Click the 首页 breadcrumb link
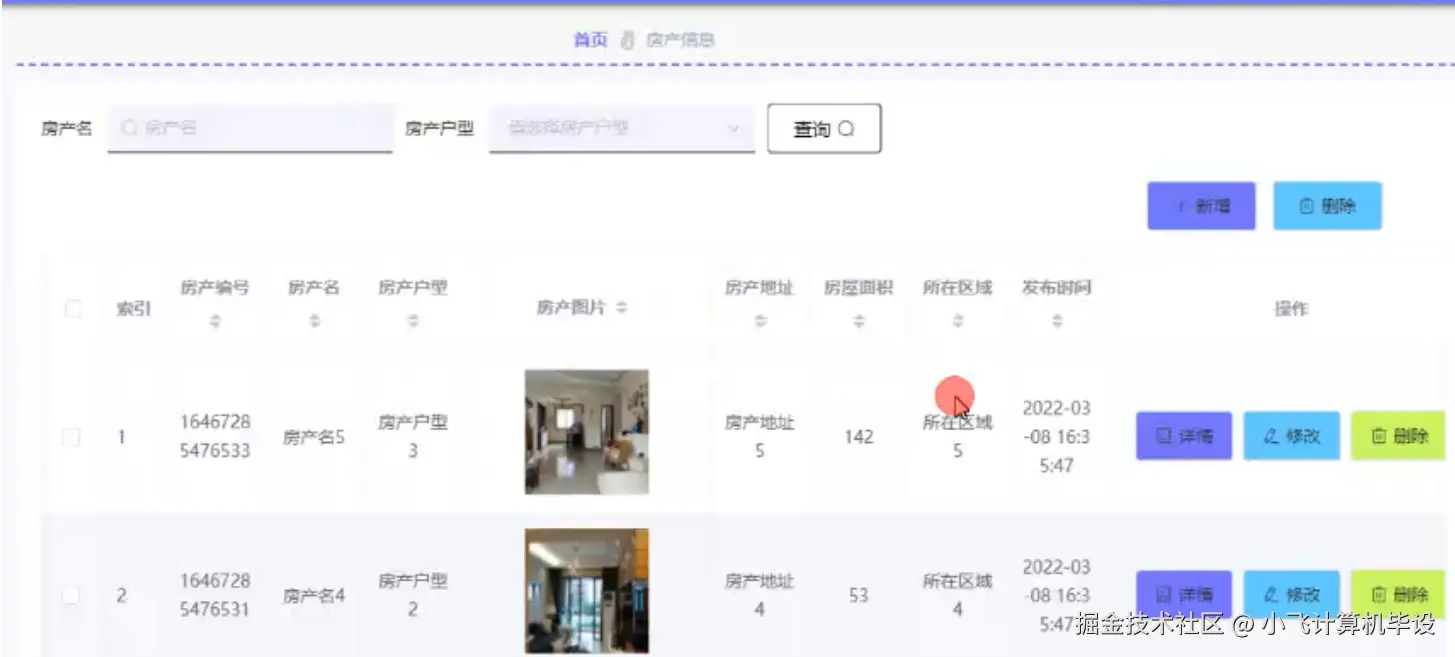 coord(590,40)
